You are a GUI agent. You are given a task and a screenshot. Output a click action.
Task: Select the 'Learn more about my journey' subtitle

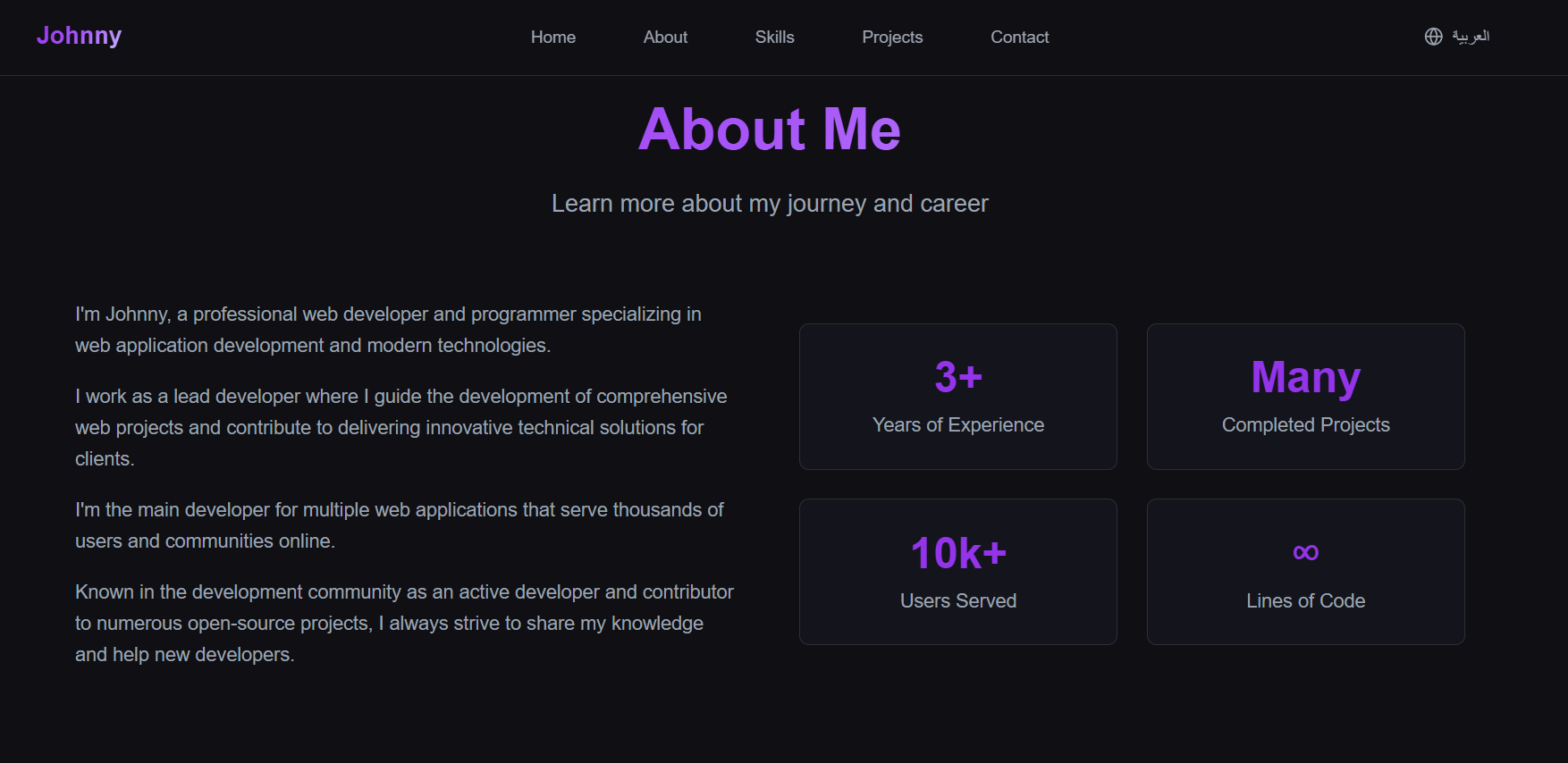point(770,204)
